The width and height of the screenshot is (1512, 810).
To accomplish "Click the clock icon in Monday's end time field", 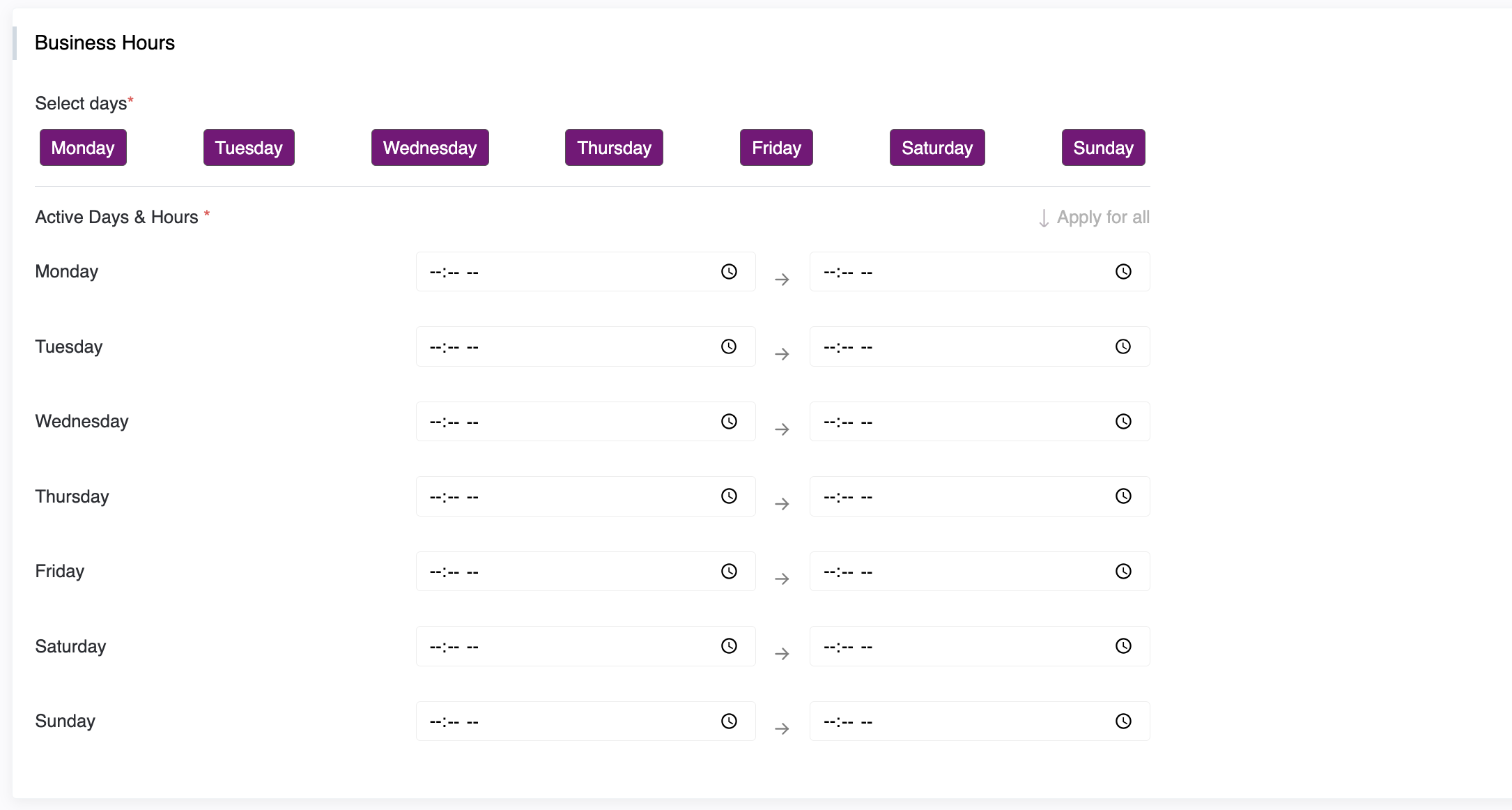I will [x=1123, y=272].
